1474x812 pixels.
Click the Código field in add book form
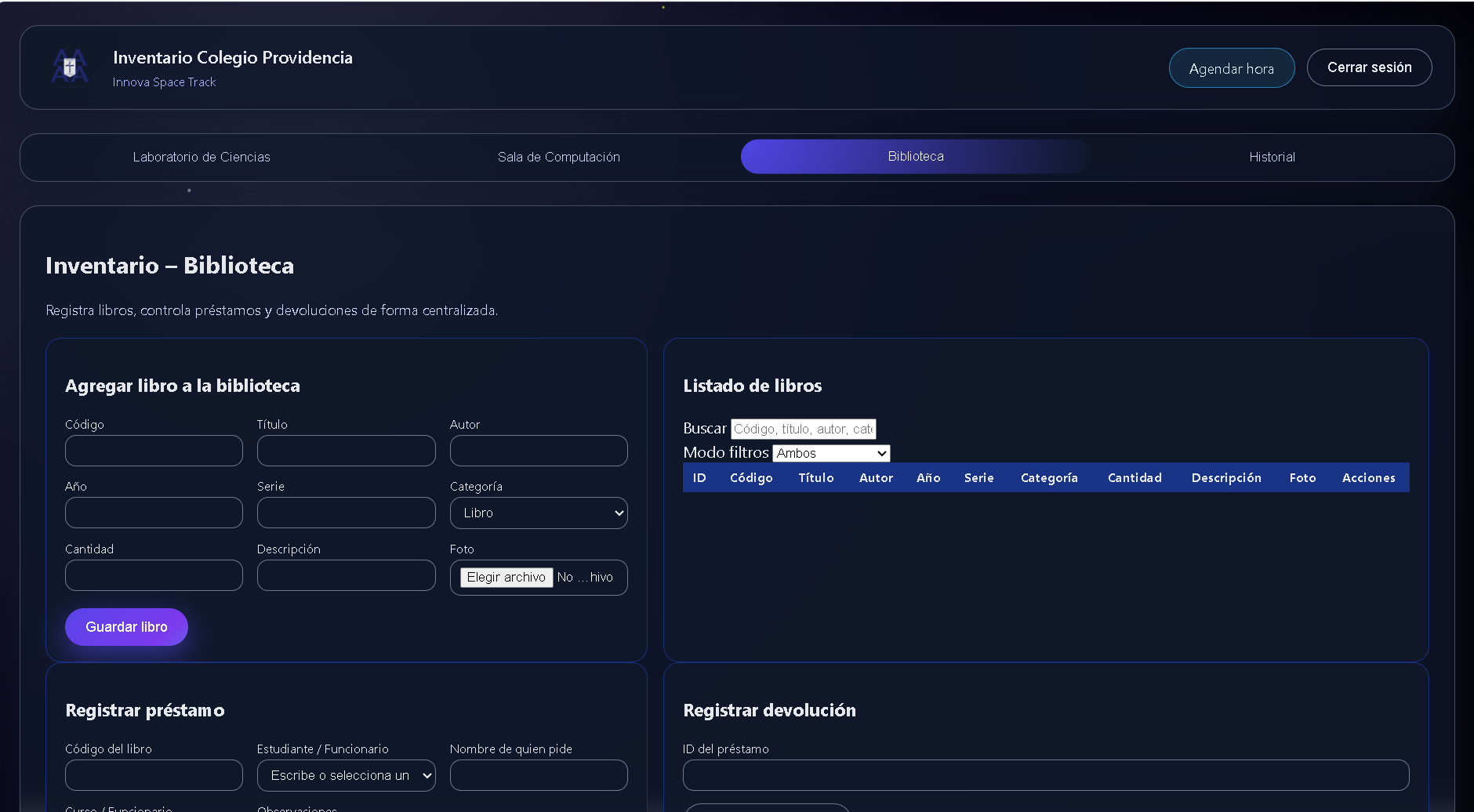click(154, 451)
